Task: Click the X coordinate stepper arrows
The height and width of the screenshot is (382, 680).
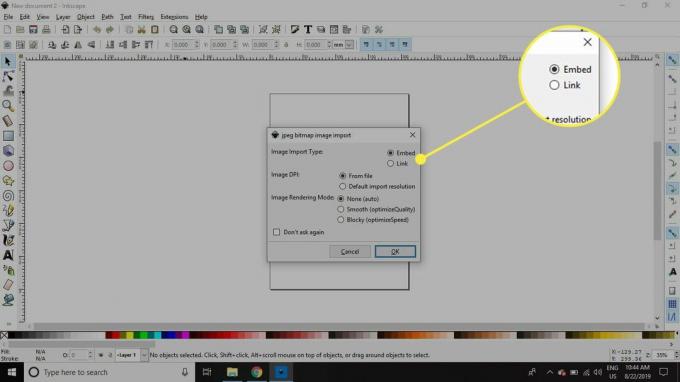Action: [197, 45]
